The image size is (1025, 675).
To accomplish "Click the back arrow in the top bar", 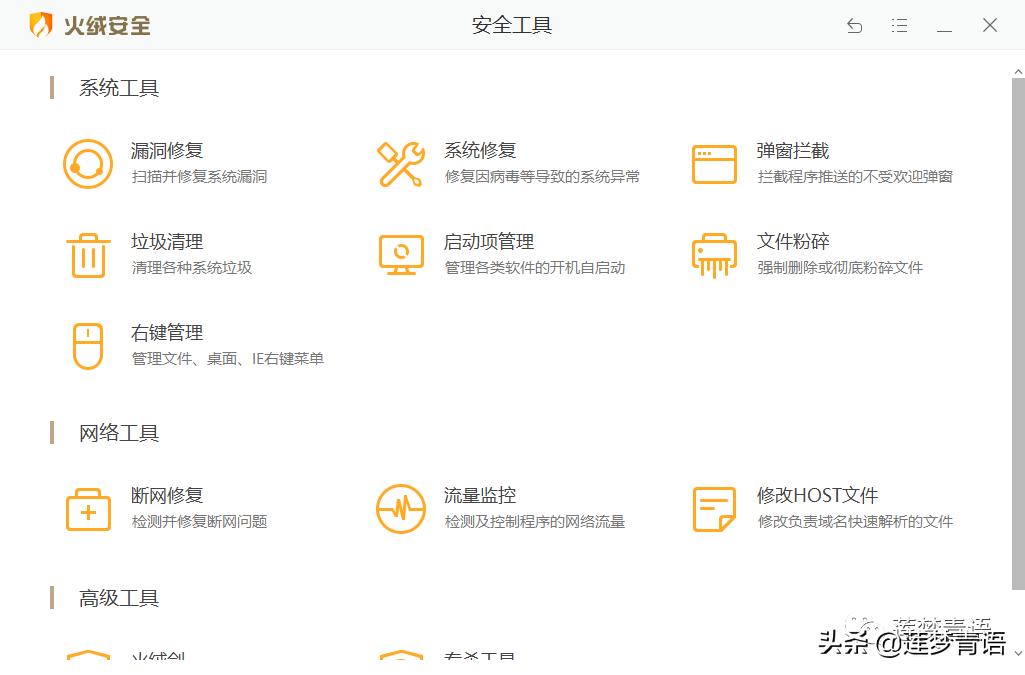I will [x=854, y=25].
